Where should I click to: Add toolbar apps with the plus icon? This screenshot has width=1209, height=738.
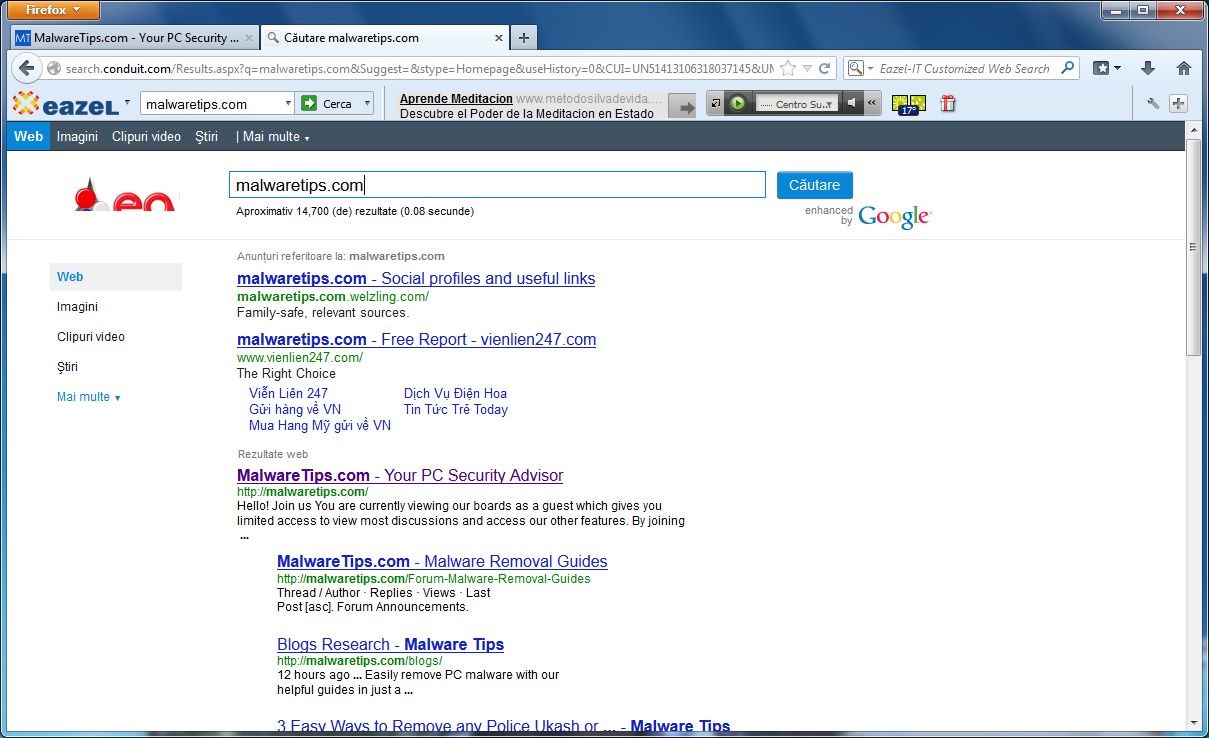1178,104
